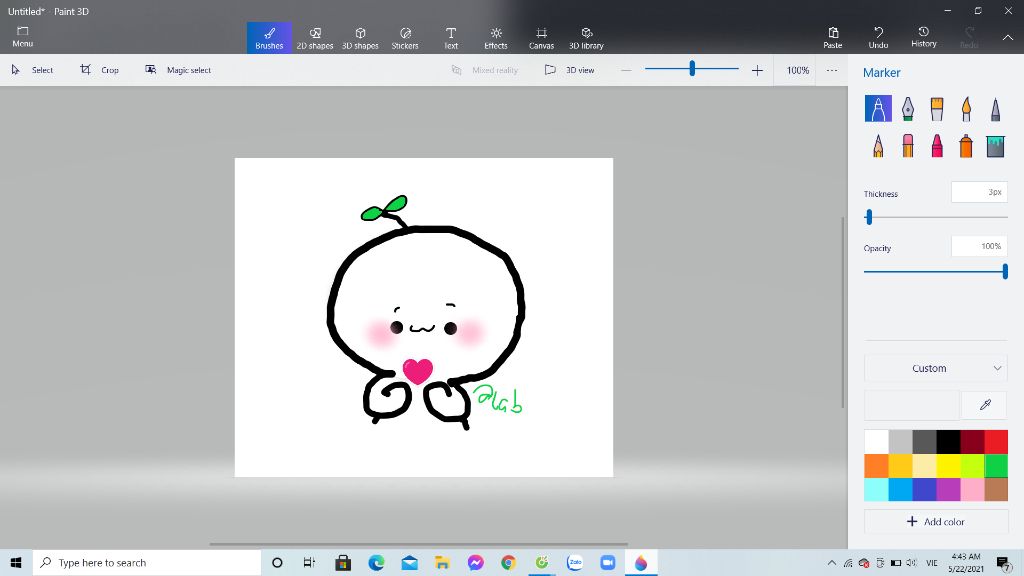The image size is (1024, 576).
Task: Select the Eraser tool
Action: click(908, 146)
